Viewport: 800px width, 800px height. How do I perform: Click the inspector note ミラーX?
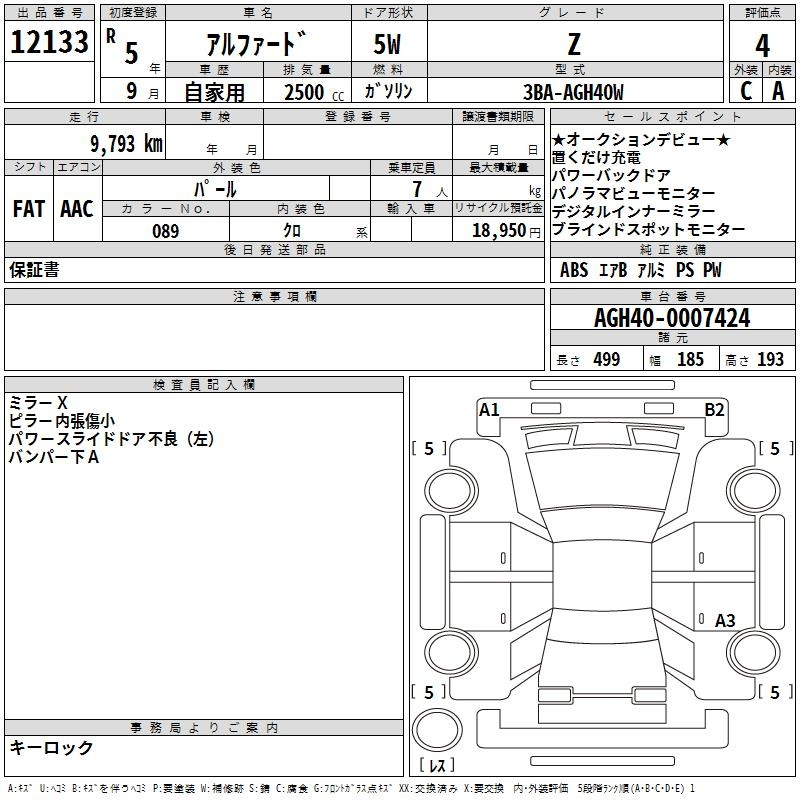coord(38,403)
